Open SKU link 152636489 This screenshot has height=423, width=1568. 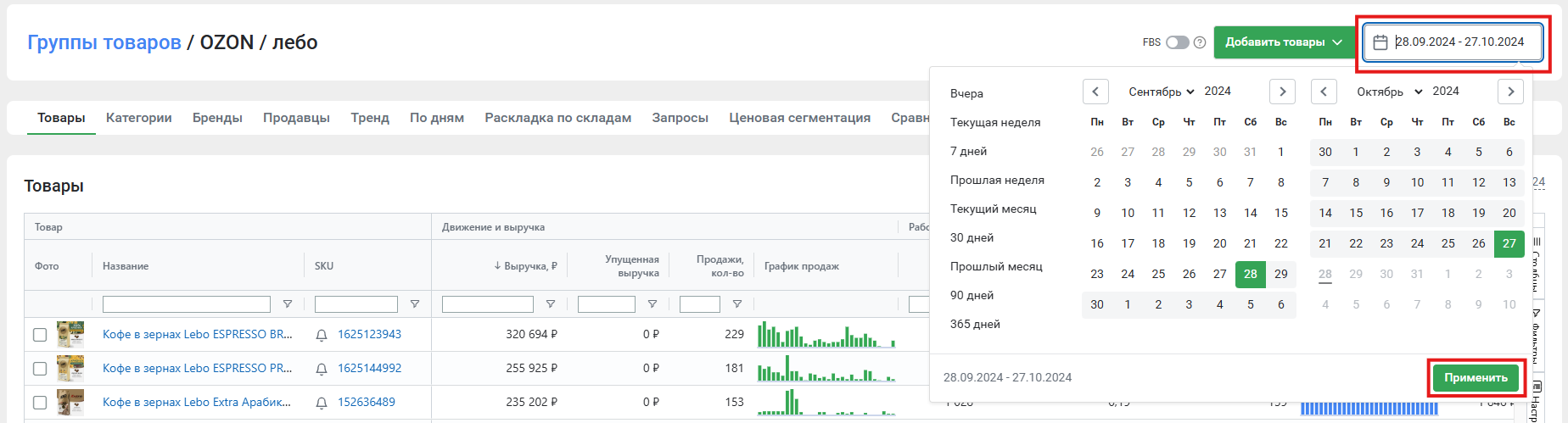pyautogui.click(x=367, y=403)
